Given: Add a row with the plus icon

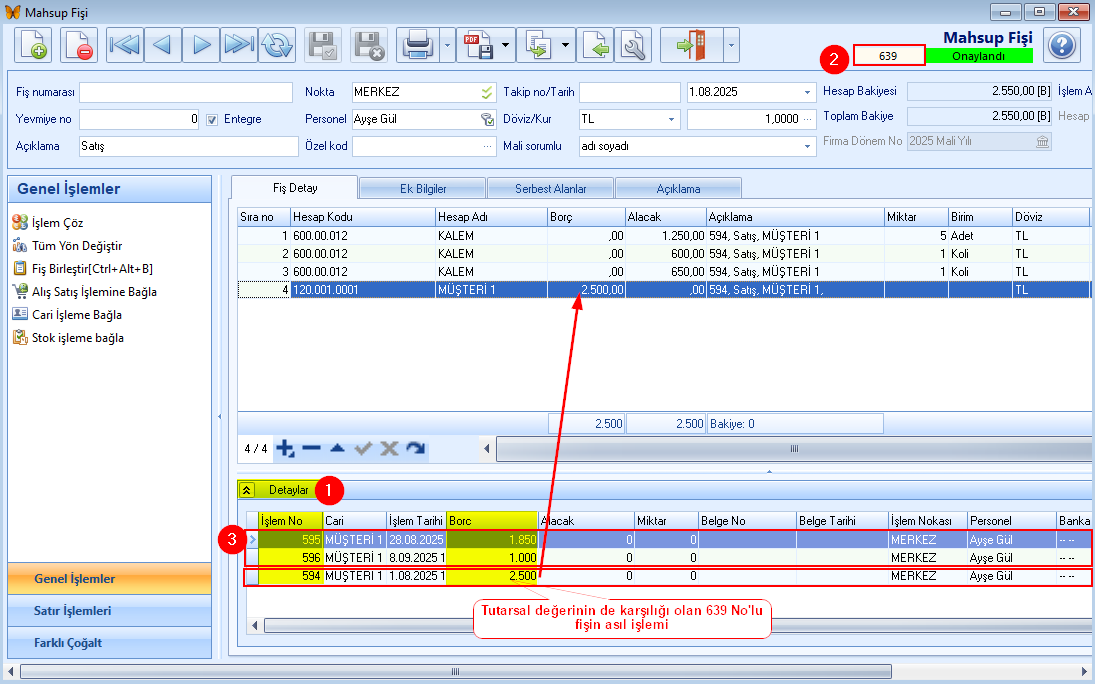Looking at the screenshot, I should (285, 449).
